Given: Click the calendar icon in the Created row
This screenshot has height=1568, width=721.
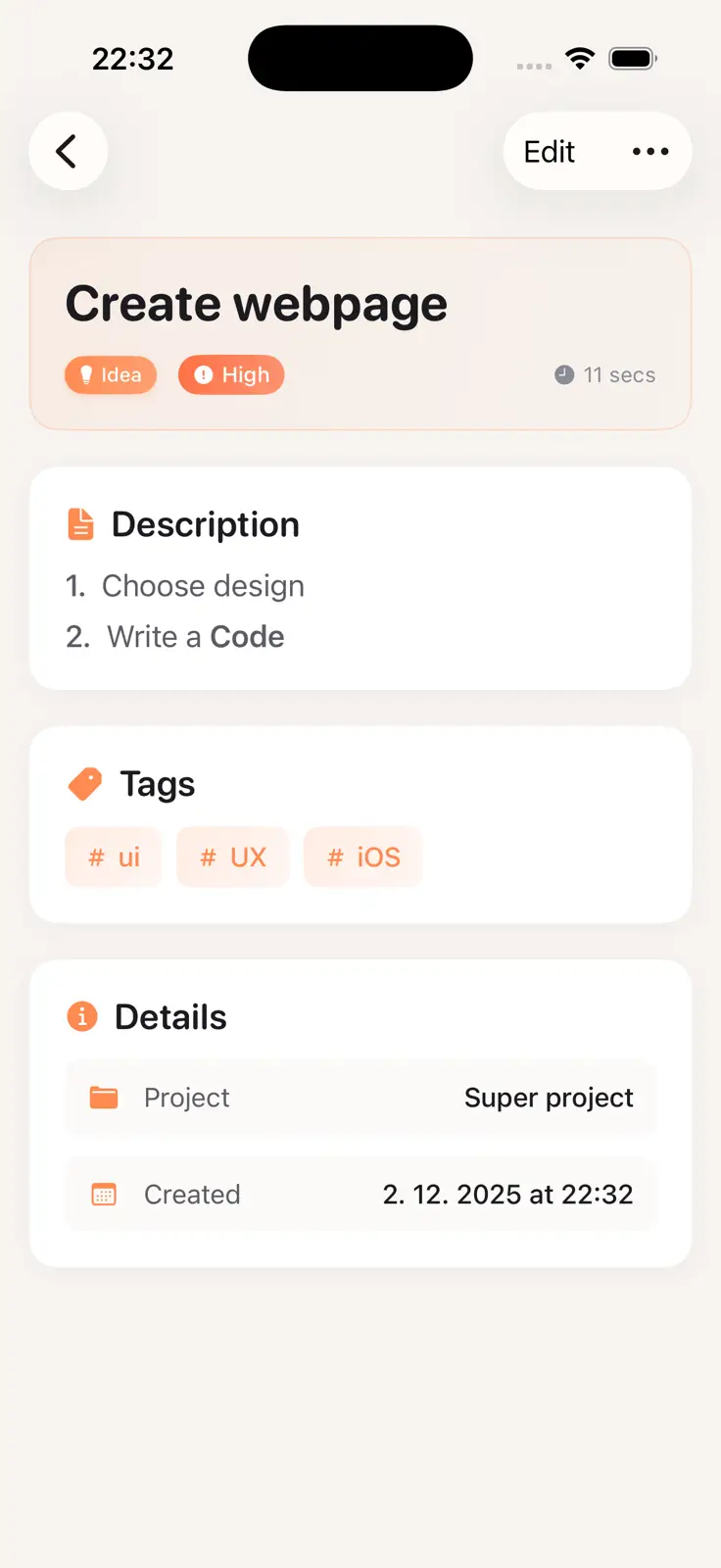Looking at the screenshot, I should pyautogui.click(x=102, y=1194).
